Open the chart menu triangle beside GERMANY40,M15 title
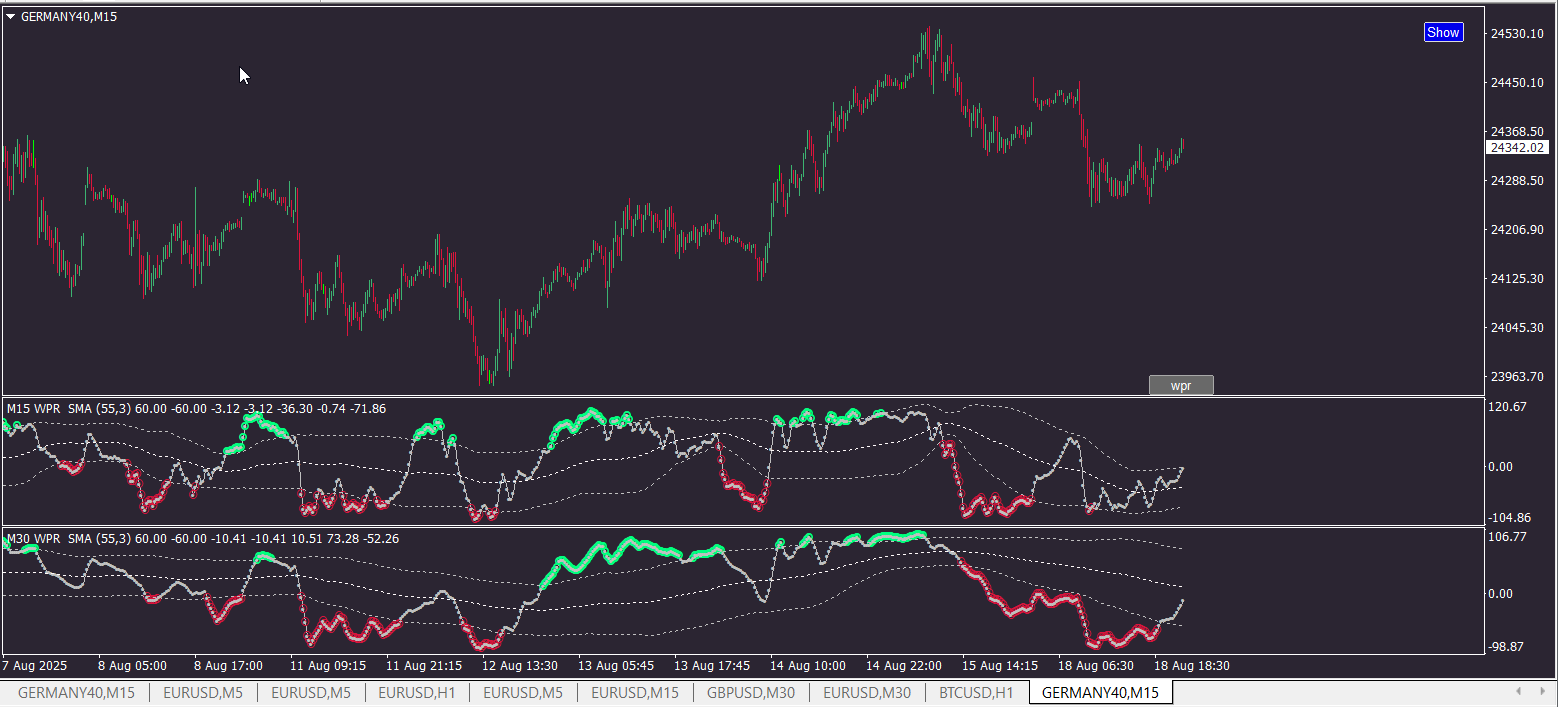1558x707 pixels. click(x=10, y=17)
